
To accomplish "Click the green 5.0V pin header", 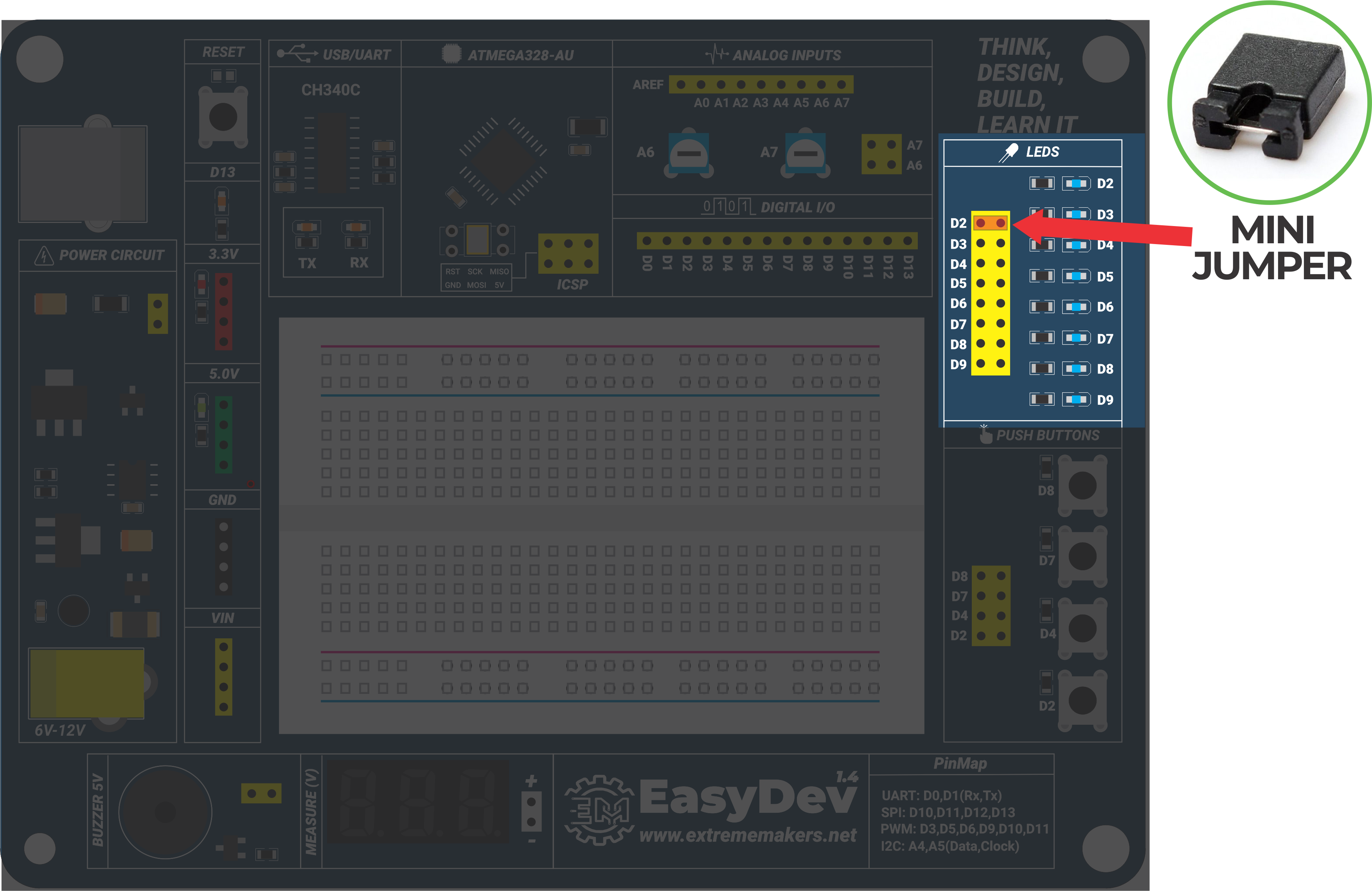I will [x=224, y=435].
